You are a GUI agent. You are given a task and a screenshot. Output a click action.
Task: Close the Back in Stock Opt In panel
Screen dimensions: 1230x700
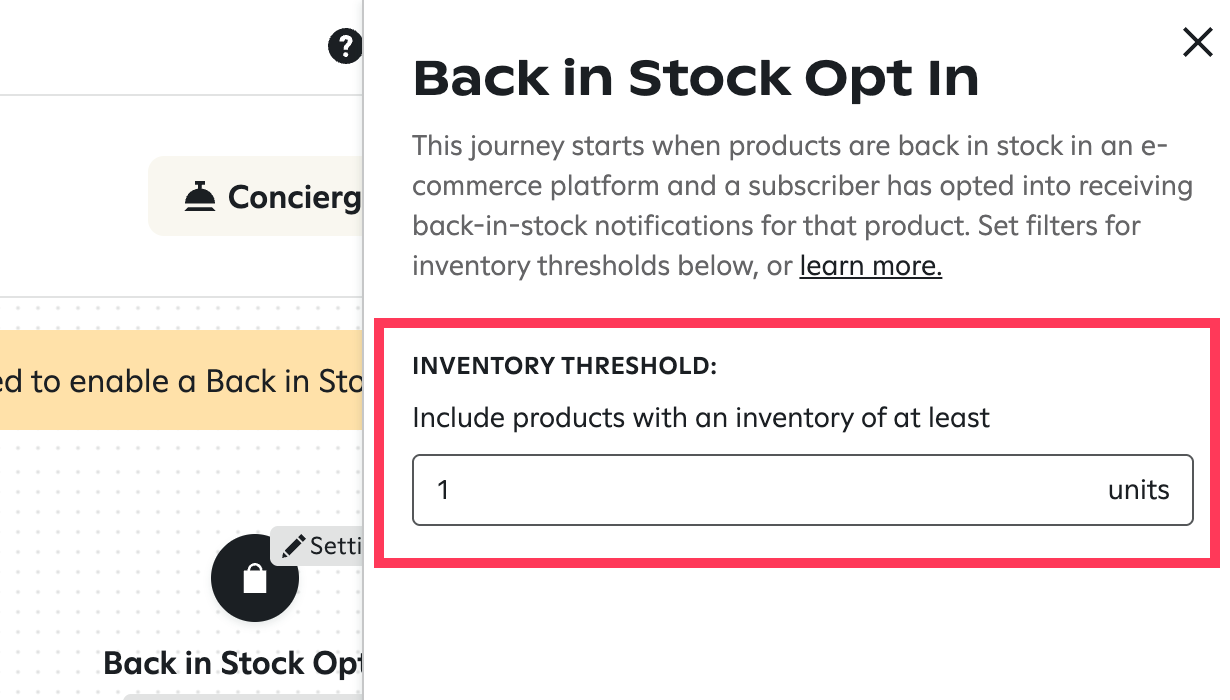tap(1197, 42)
